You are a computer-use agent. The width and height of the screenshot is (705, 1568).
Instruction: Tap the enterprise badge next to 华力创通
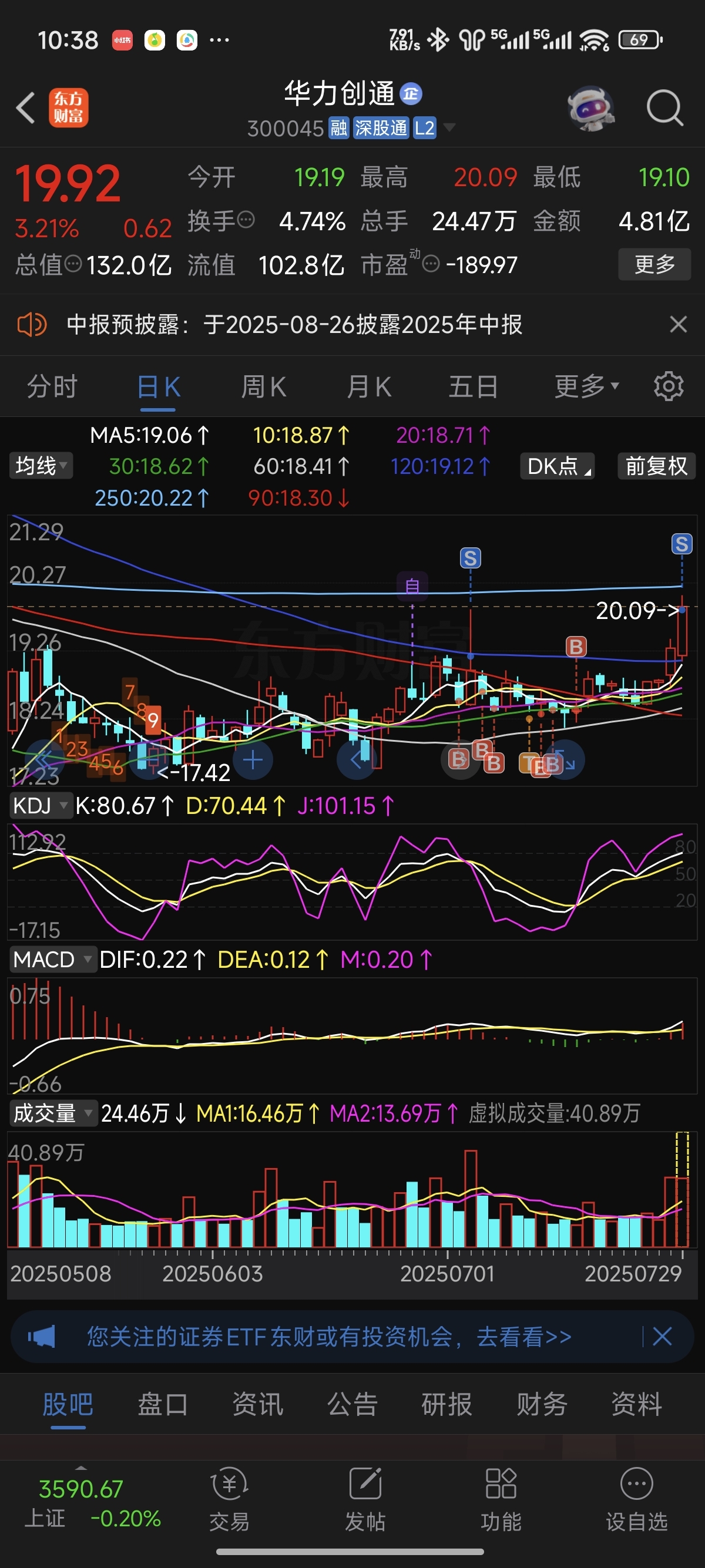coord(411,94)
